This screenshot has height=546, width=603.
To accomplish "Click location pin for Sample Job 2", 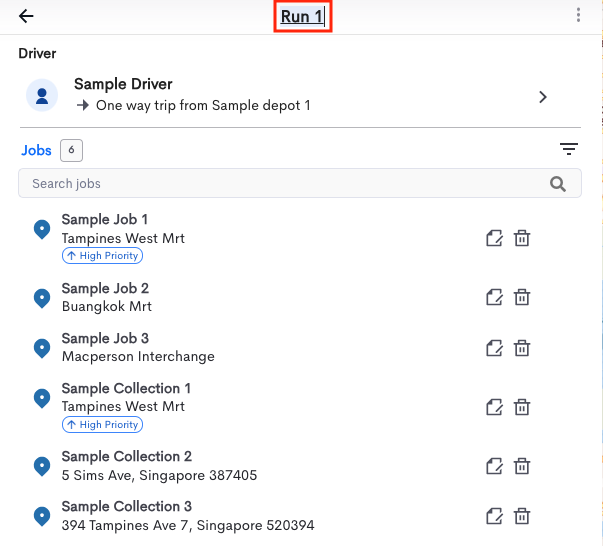I will click(42, 298).
